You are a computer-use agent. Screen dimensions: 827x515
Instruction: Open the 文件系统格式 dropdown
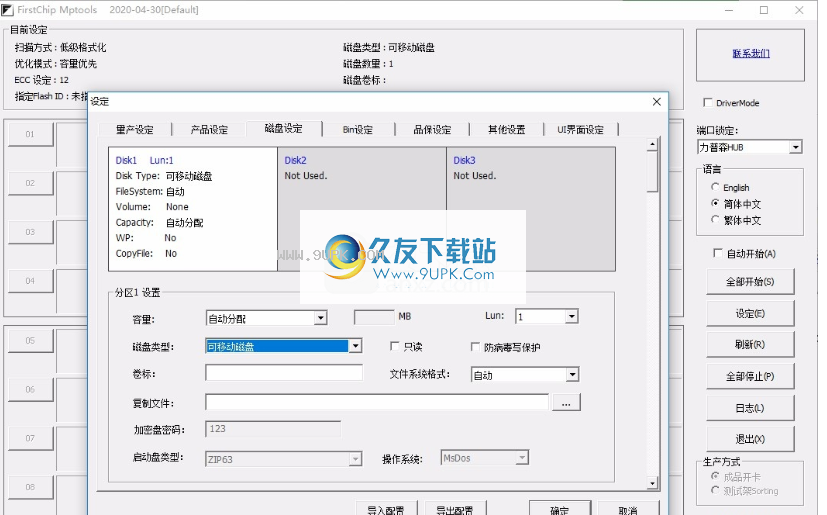tap(572, 375)
